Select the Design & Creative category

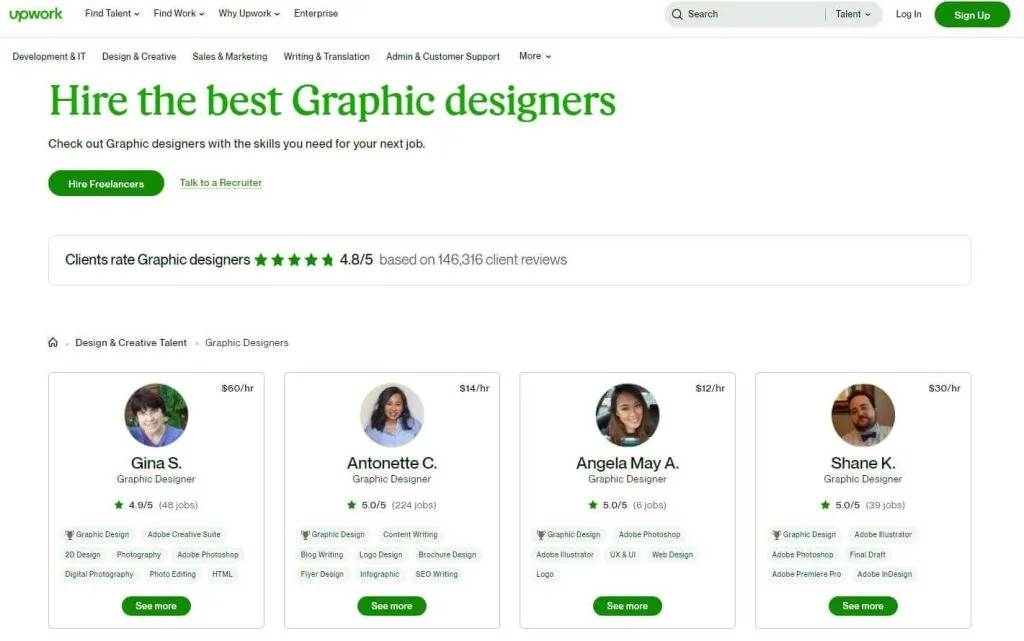coord(139,57)
